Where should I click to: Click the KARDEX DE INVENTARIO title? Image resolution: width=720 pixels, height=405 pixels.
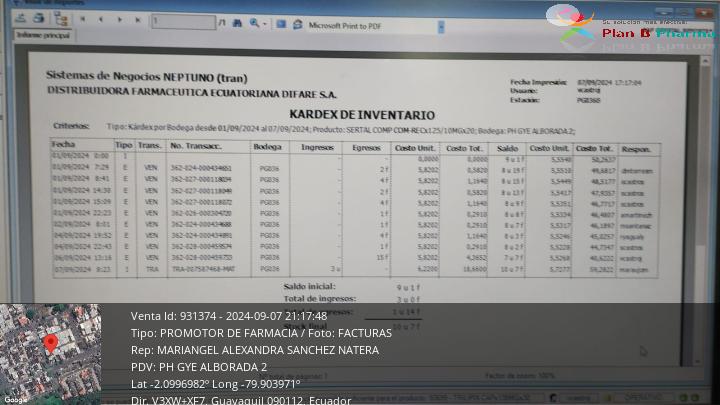click(x=362, y=115)
